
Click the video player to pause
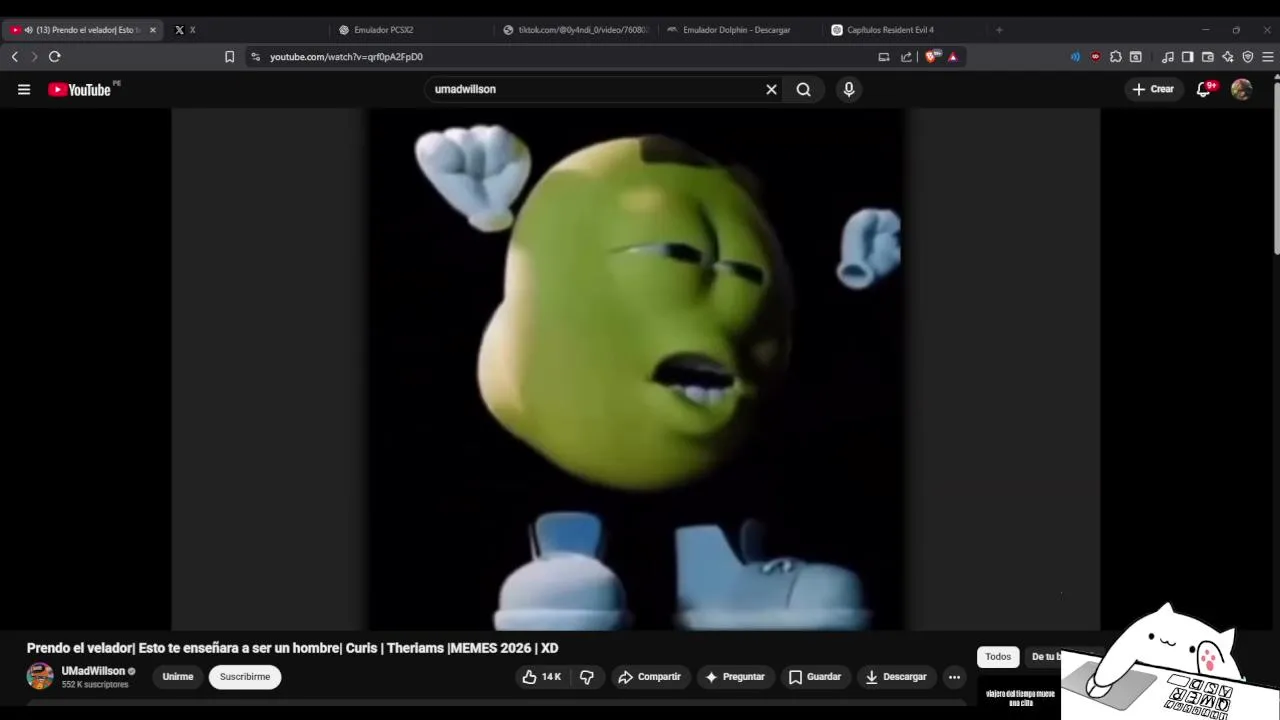(x=636, y=369)
